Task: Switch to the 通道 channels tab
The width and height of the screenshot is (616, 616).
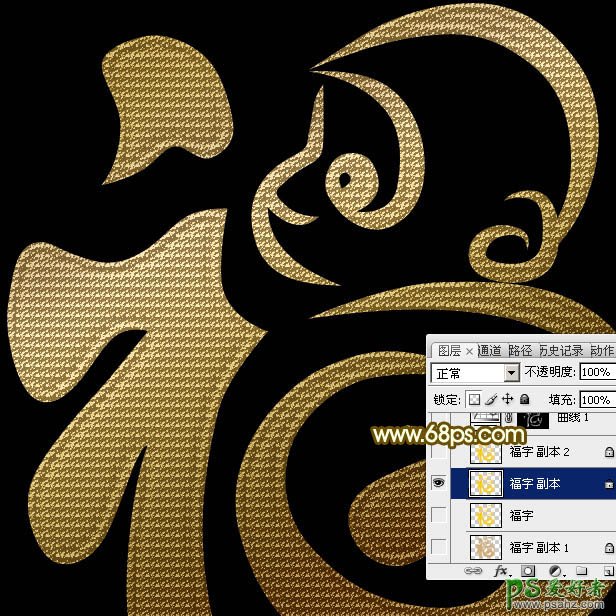Action: (x=490, y=351)
